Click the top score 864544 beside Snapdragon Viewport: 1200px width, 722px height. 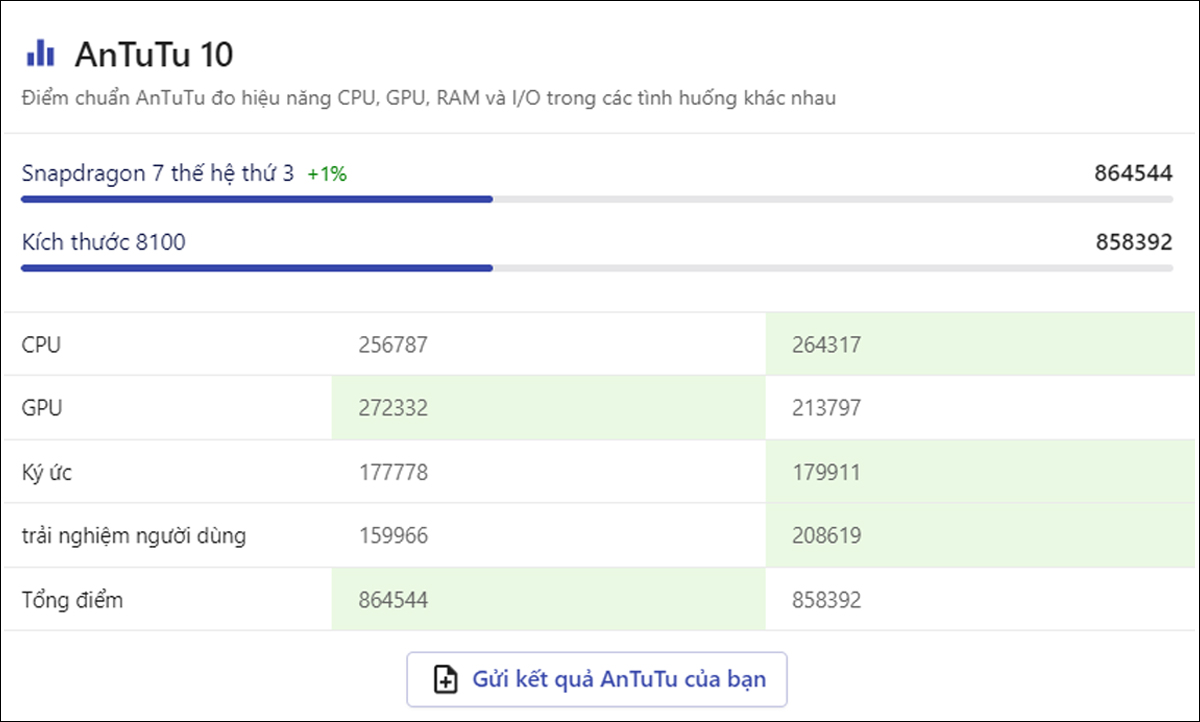[1133, 173]
